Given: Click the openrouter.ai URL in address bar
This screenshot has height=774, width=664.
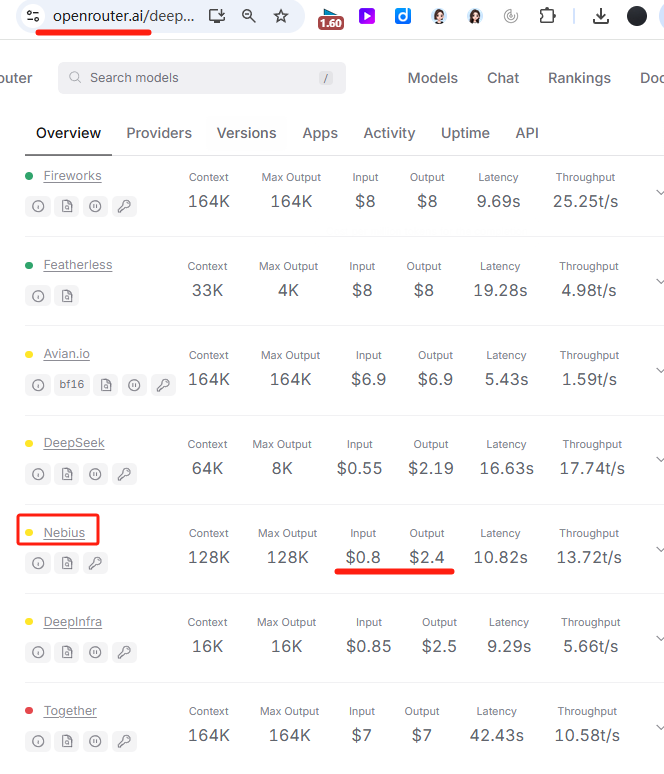Looking at the screenshot, I should [123, 16].
